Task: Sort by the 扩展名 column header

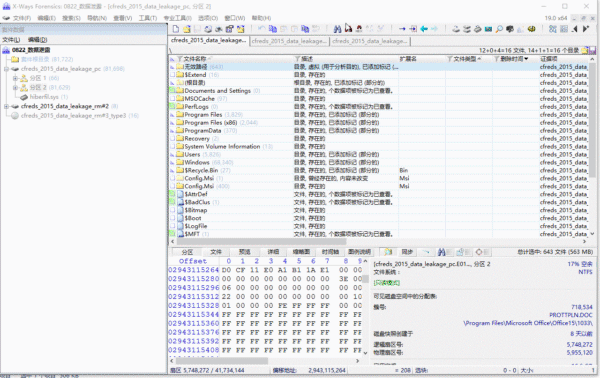Action: 408,59
